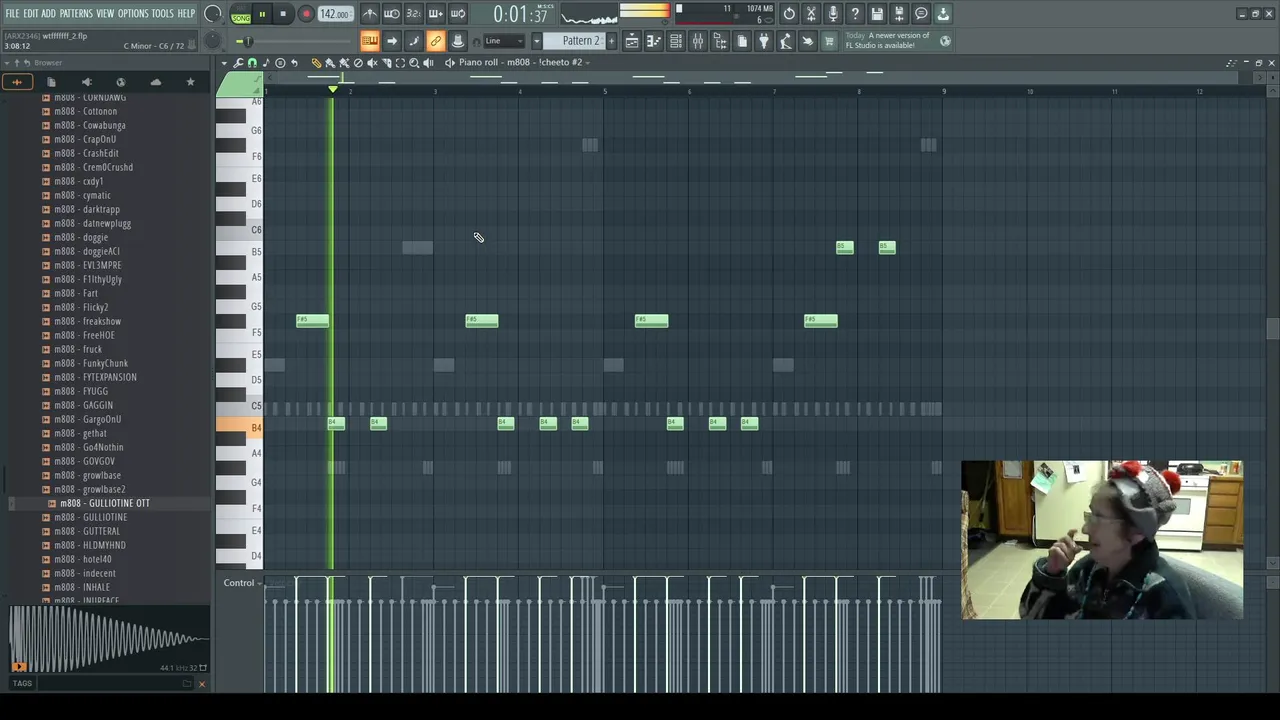The image size is (1280, 720).
Task: Stop playback with the stop button
Action: [283, 15]
